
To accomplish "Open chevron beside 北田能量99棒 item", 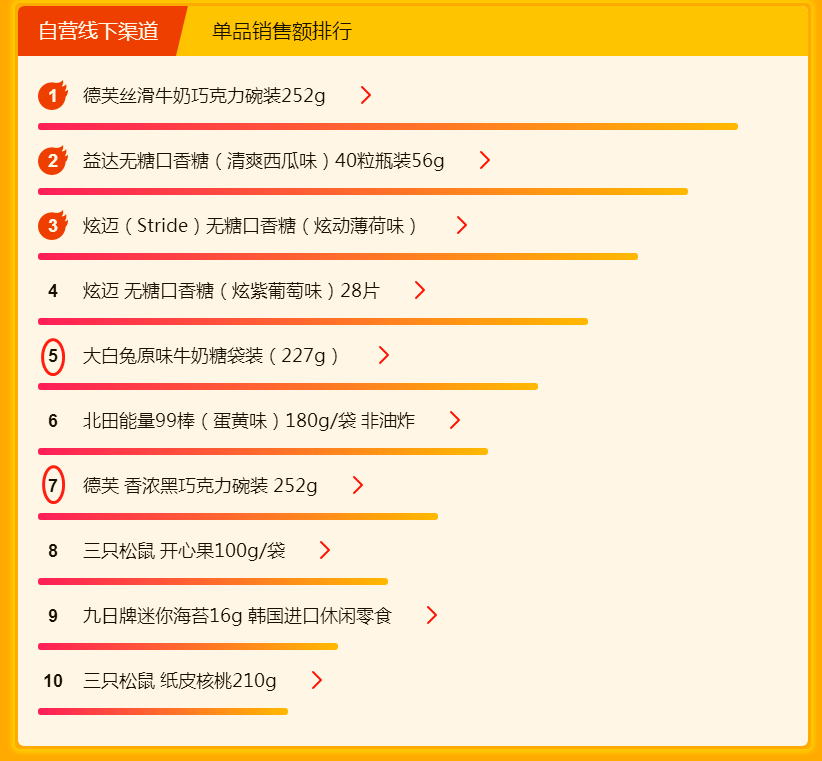I will (x=455, y=420).
